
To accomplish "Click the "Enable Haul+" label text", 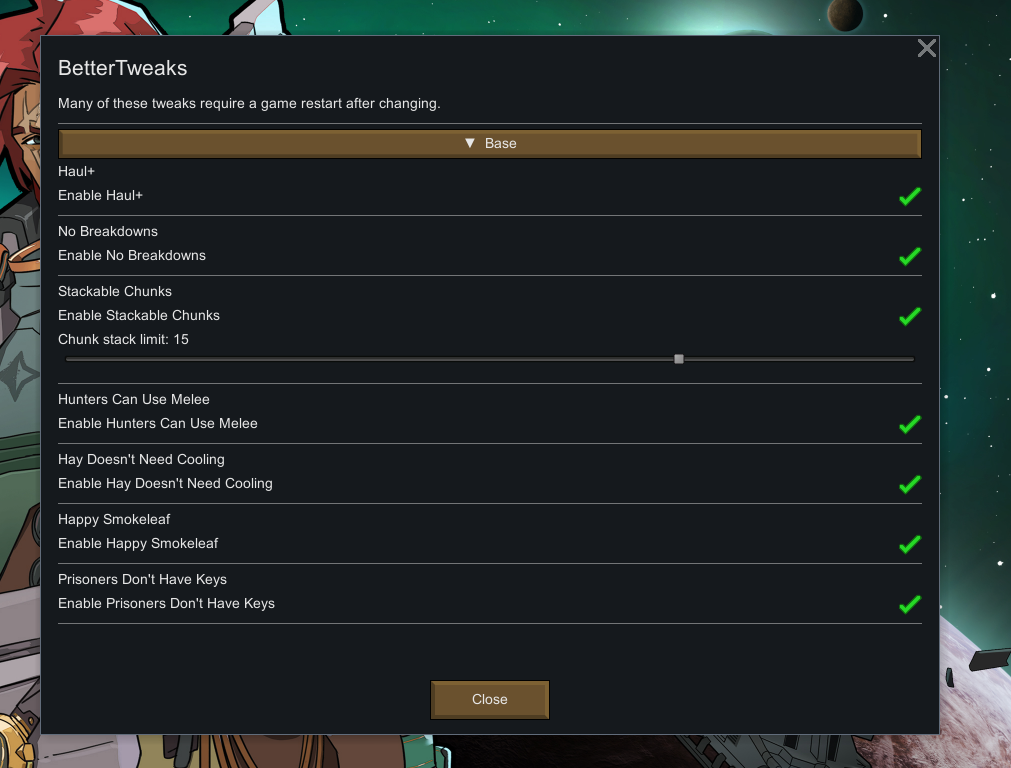I will tap(101, 195).
